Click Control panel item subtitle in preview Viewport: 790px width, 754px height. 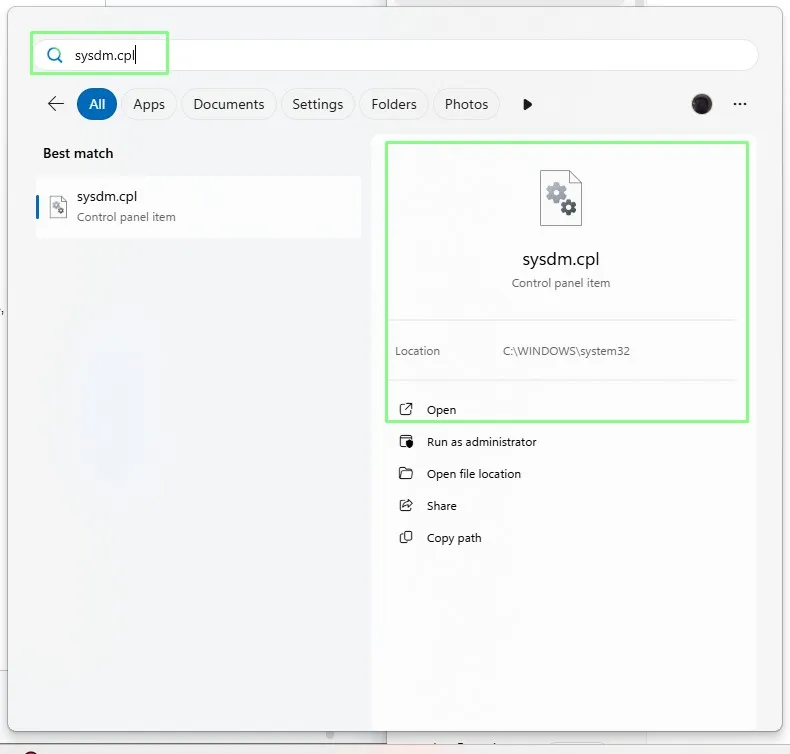click(560, 283)
